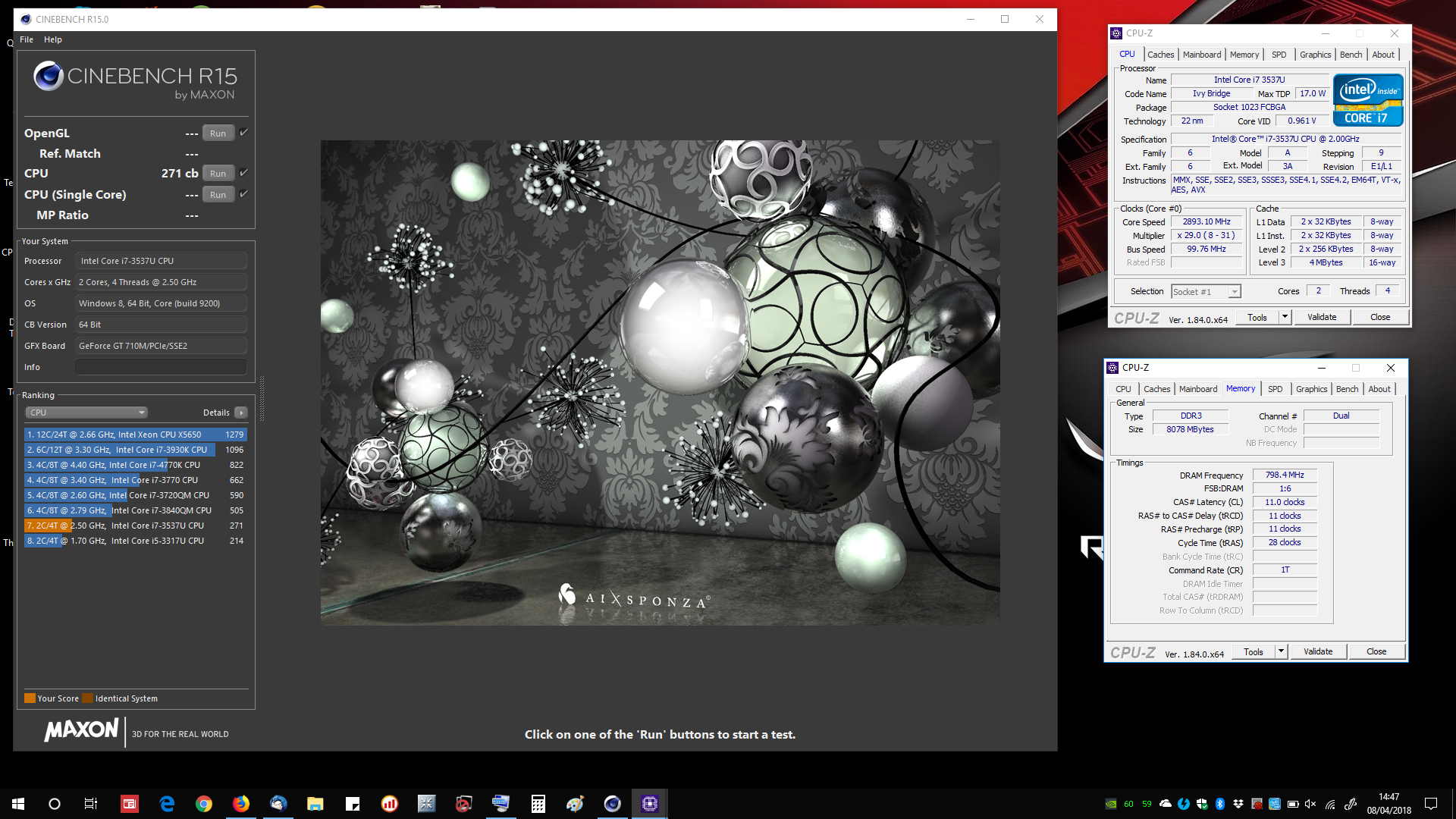Click the Bluetooth tray icon

click(x=1220, y=804)
